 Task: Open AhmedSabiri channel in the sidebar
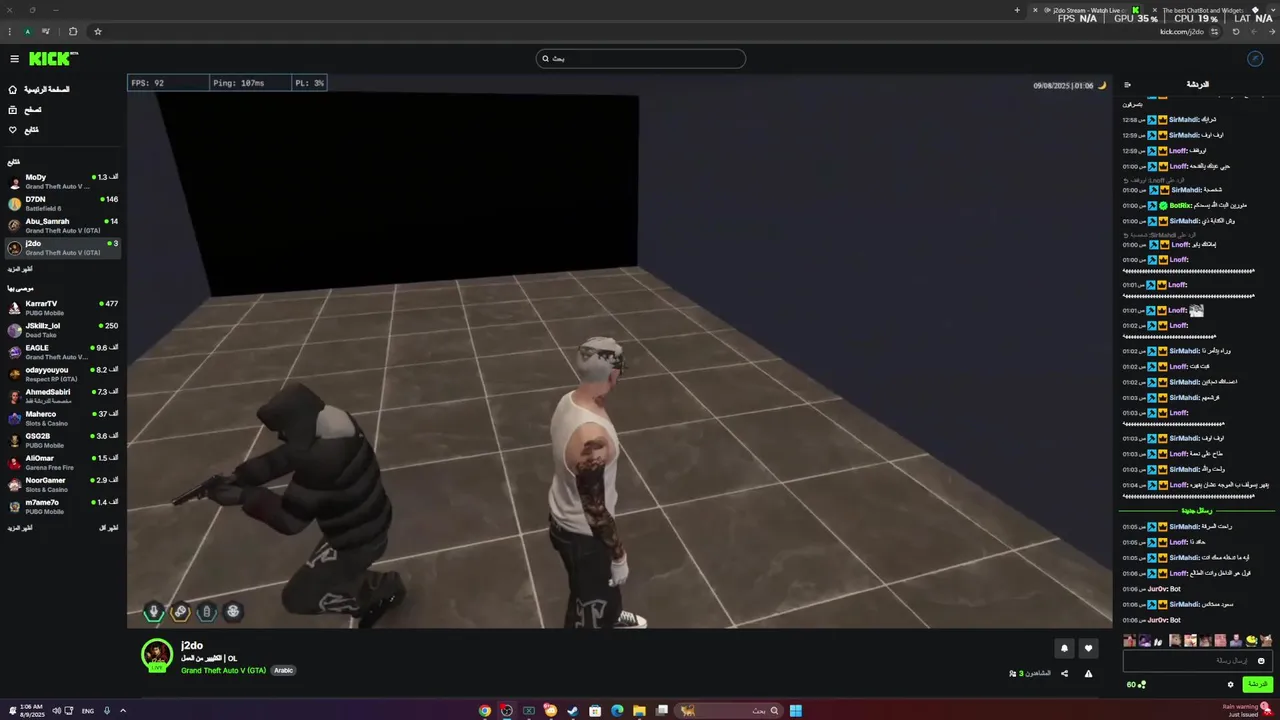[x=64, y=395]
